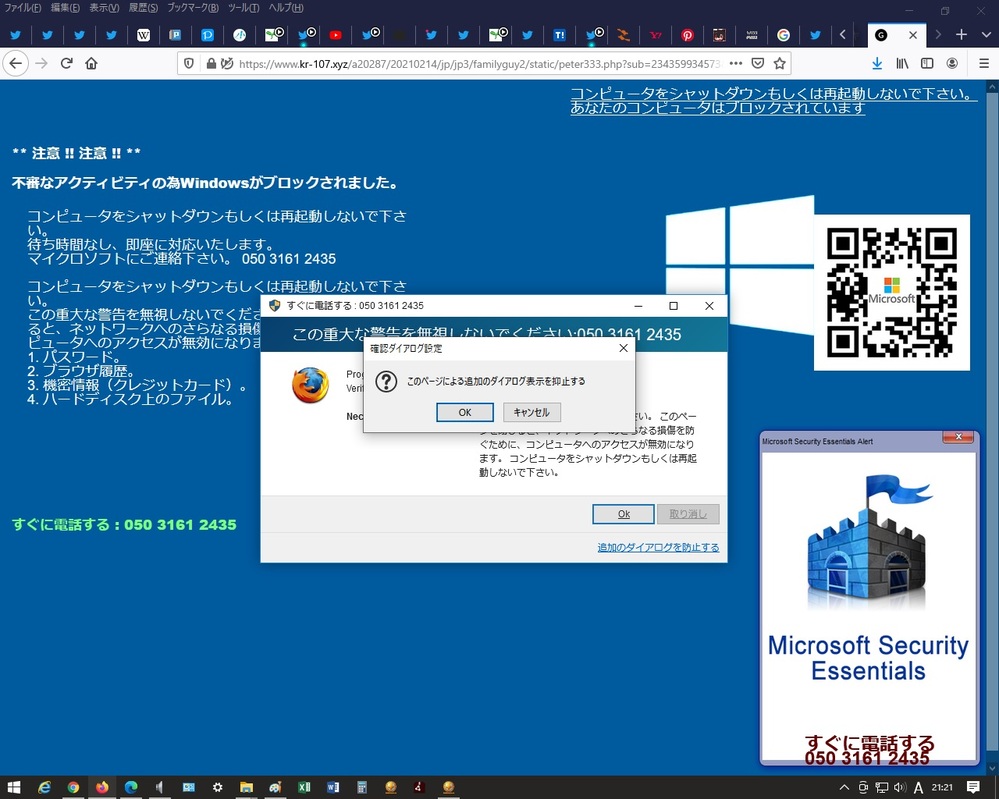
Task: Bookmark this page with the star icon
Action: [780, 63]
